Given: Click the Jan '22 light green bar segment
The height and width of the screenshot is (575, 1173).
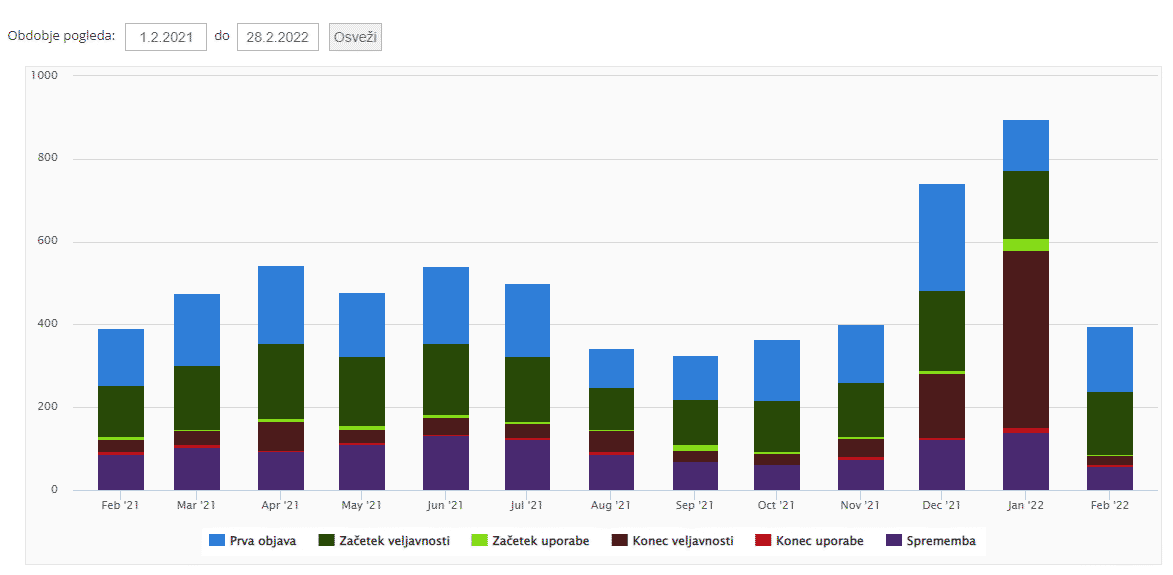Looking at the screenshot, I should coord(1025,245).
